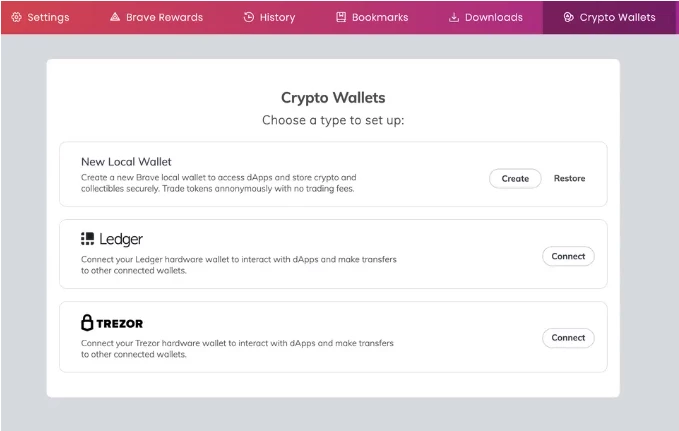The width and height of the screenshot is (679, 431).
Task: Click the Crypto Wallets icon
Action: (x=568, y=17)
